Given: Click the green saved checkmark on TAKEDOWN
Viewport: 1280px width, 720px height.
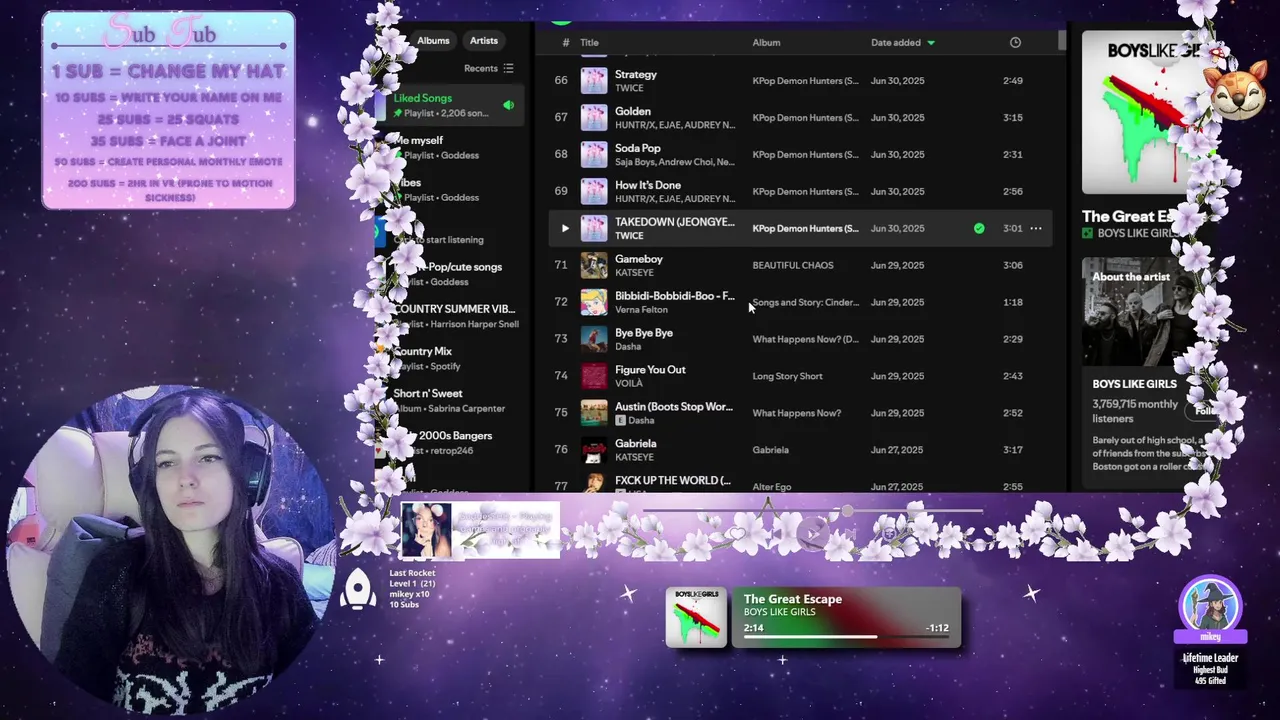Looking at the screenshot, I should pyautogui.click(x=979, y=229).
